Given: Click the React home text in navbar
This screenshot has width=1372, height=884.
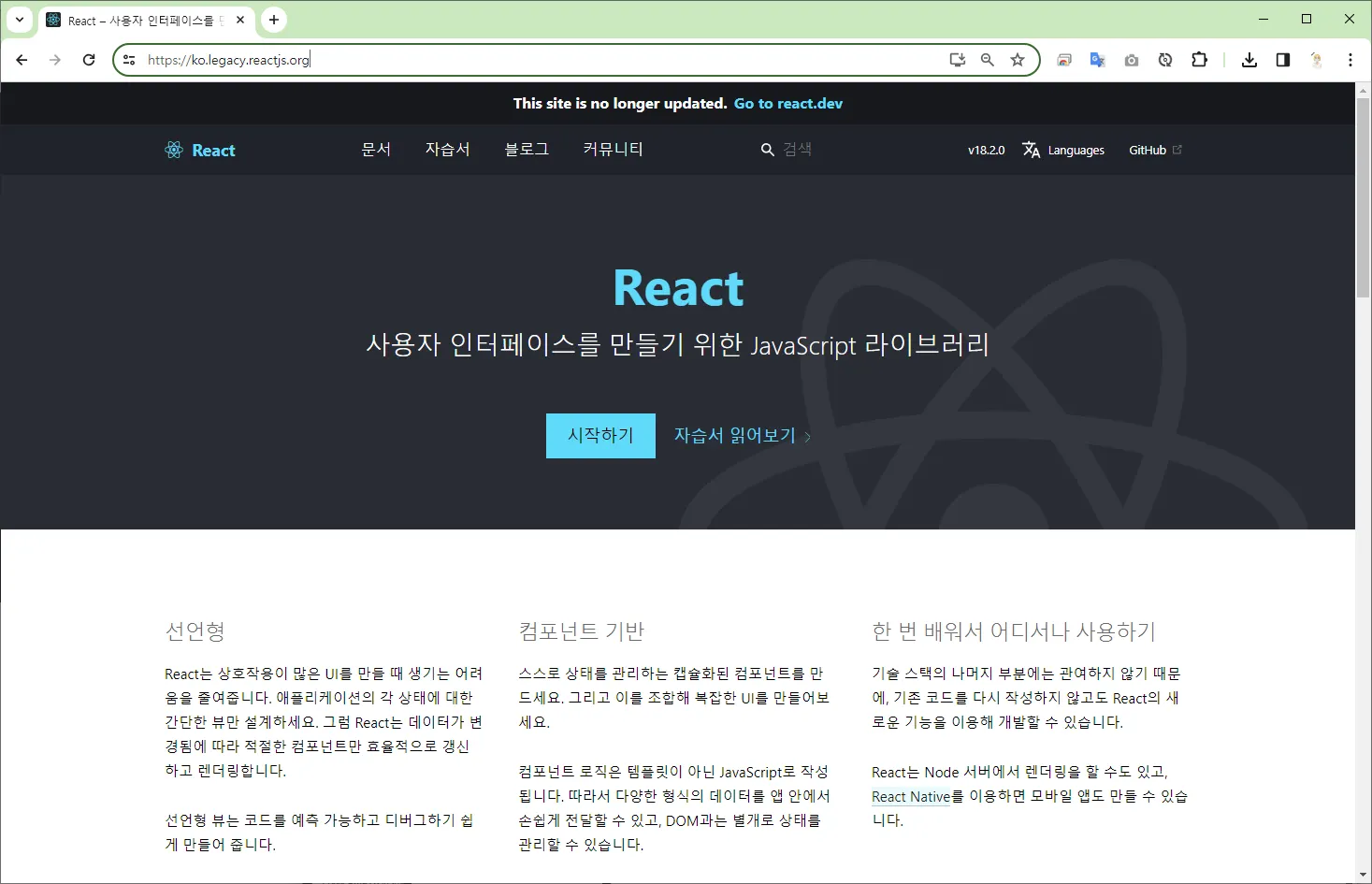Looking at the screenshot, I should (213, 150).
